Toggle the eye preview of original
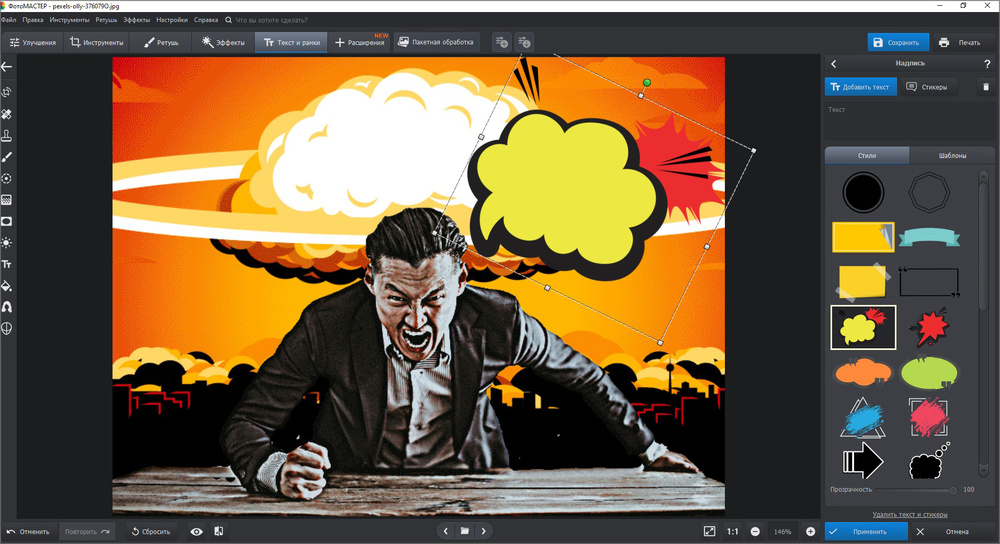This screenshot has height=544, width=1000. click(196, 531)
